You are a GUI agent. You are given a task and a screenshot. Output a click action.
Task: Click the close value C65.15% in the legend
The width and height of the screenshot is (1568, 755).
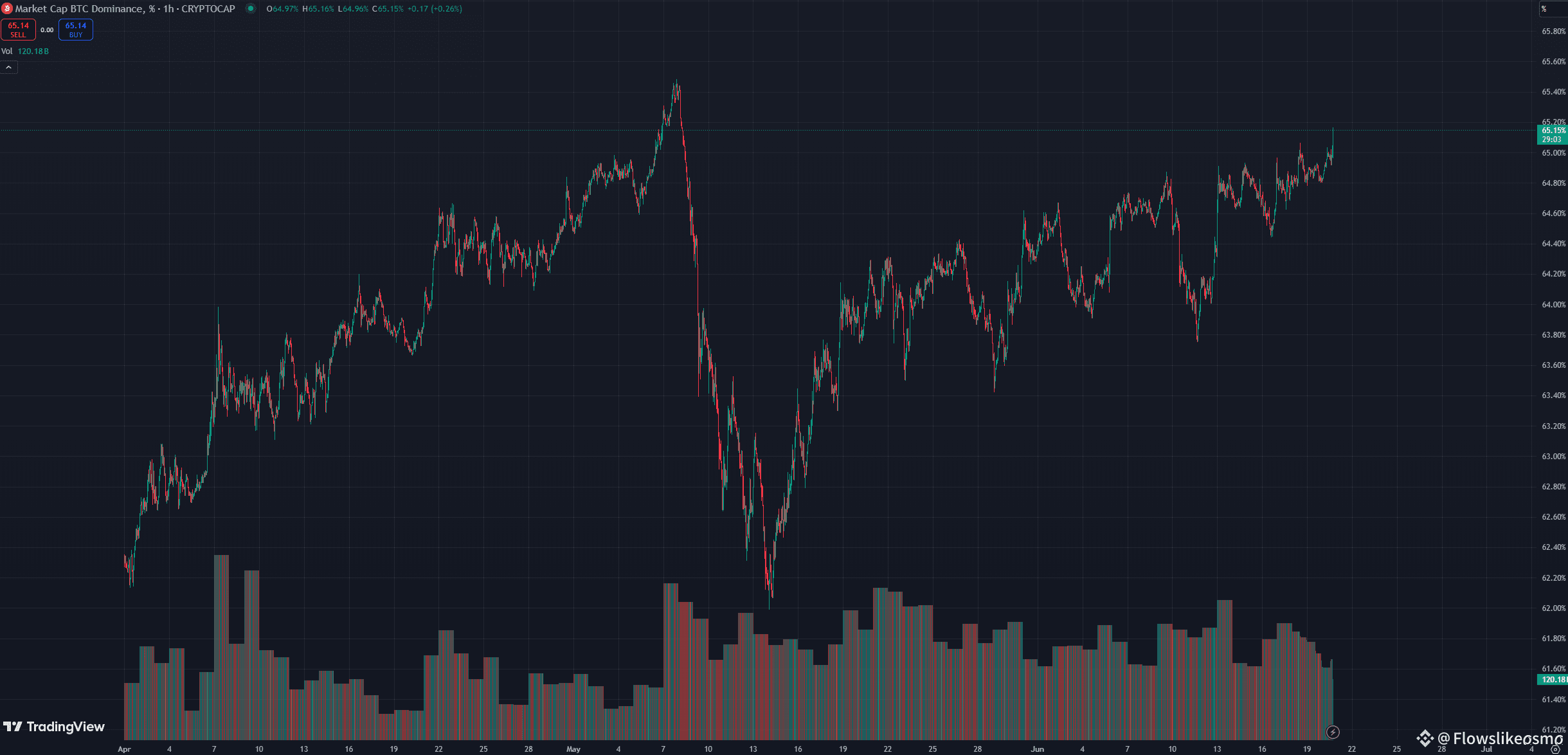point(388,9)
